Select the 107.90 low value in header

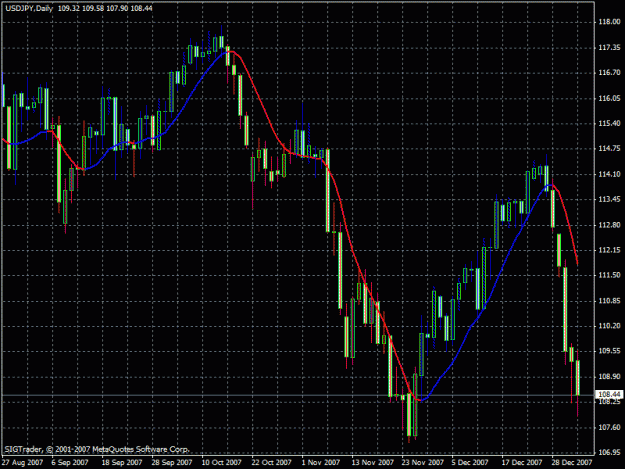click(x=118, y=8)
